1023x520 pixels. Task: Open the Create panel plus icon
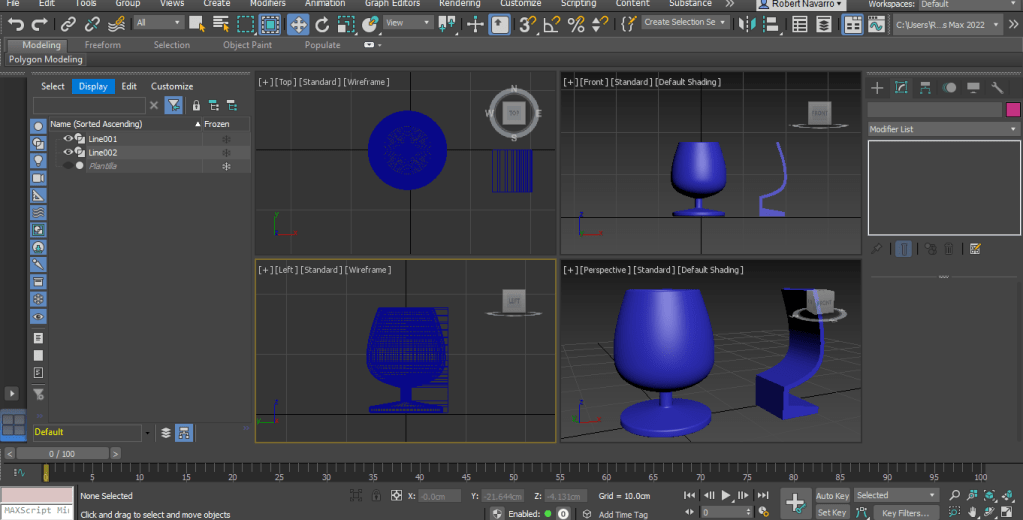877,88
